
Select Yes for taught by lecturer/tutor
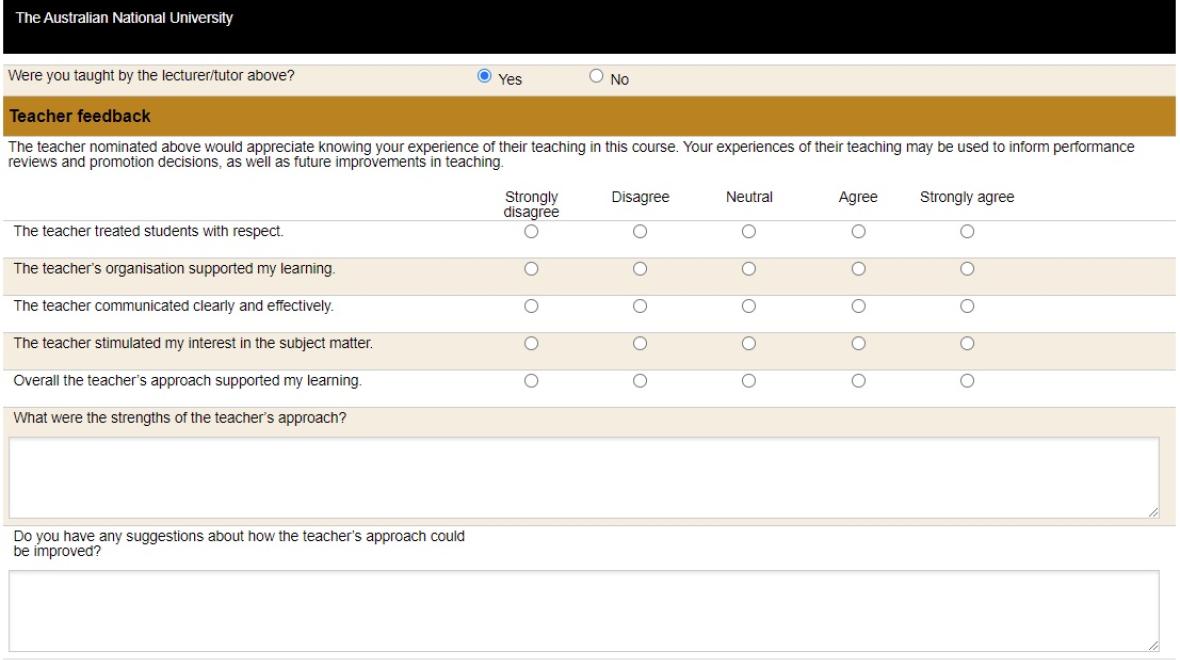[484, 76]
